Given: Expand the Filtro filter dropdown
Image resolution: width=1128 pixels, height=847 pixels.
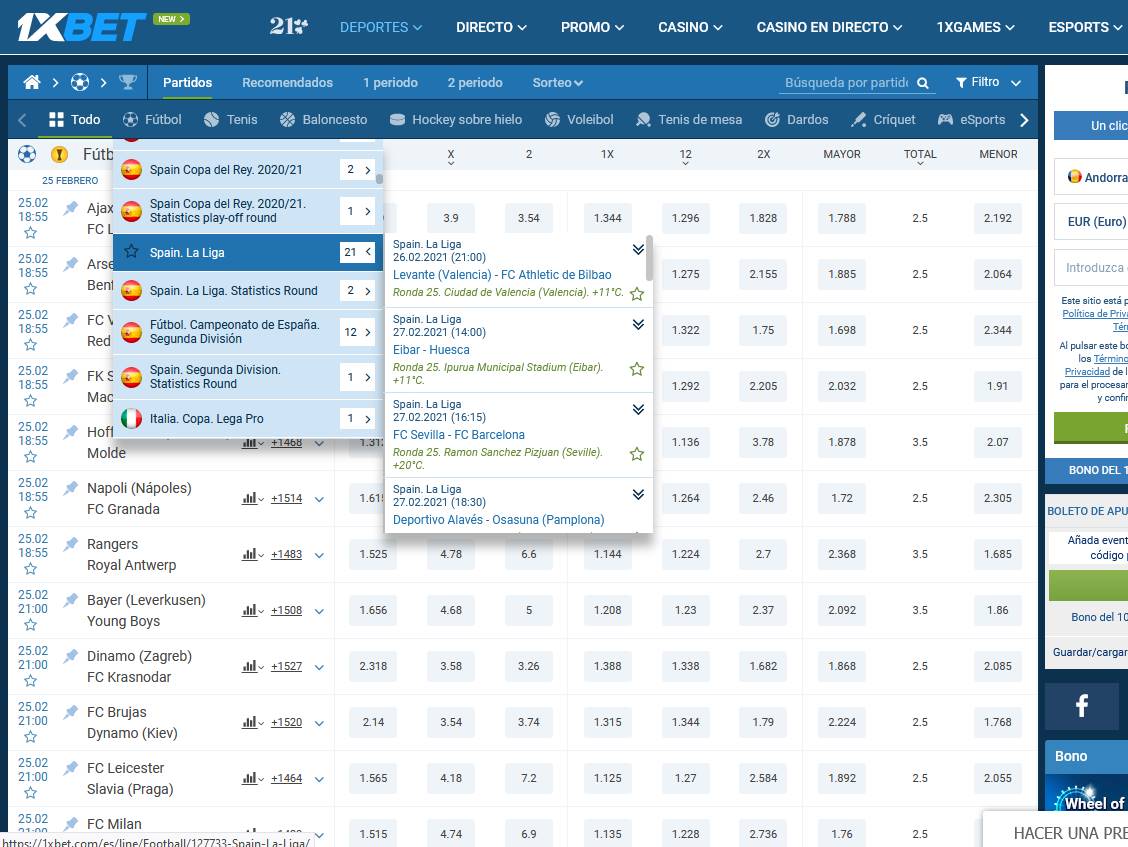Looking at the screenshot, I should tap(988, 83).
